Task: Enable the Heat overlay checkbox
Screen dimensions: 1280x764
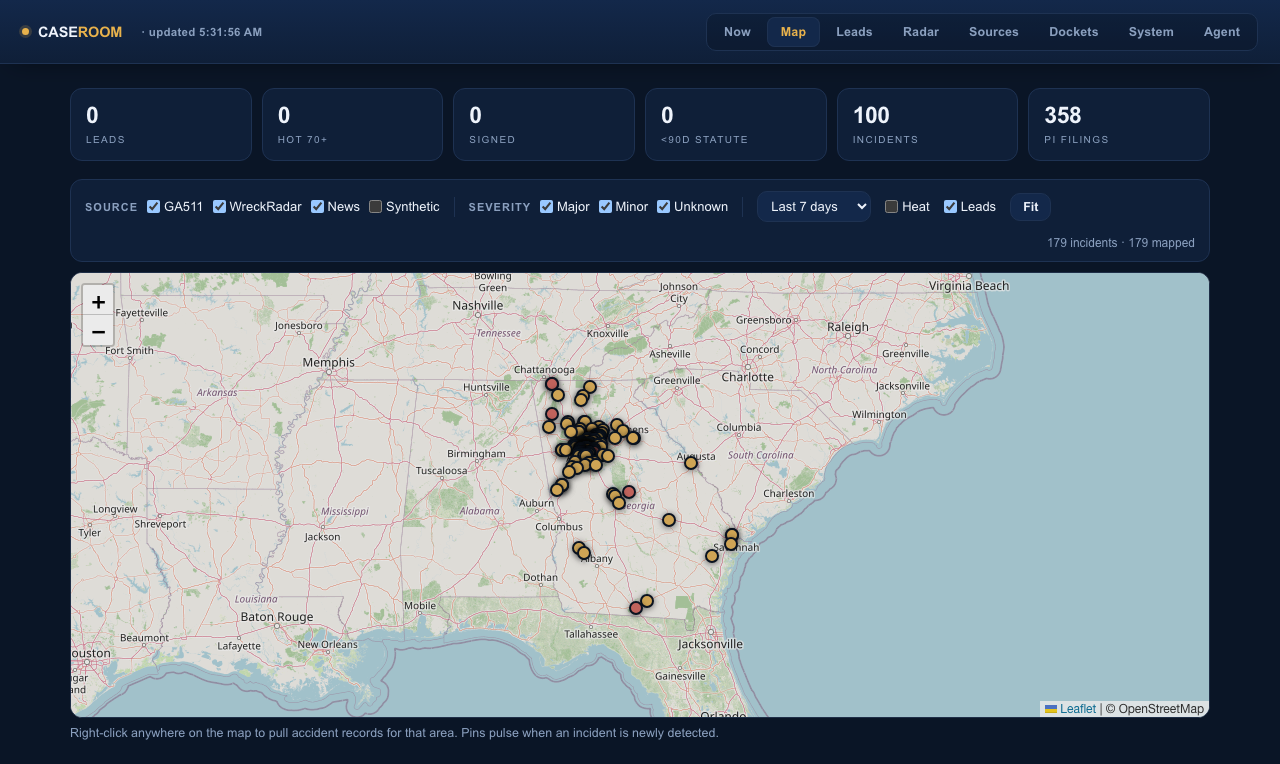Action: 891,207
